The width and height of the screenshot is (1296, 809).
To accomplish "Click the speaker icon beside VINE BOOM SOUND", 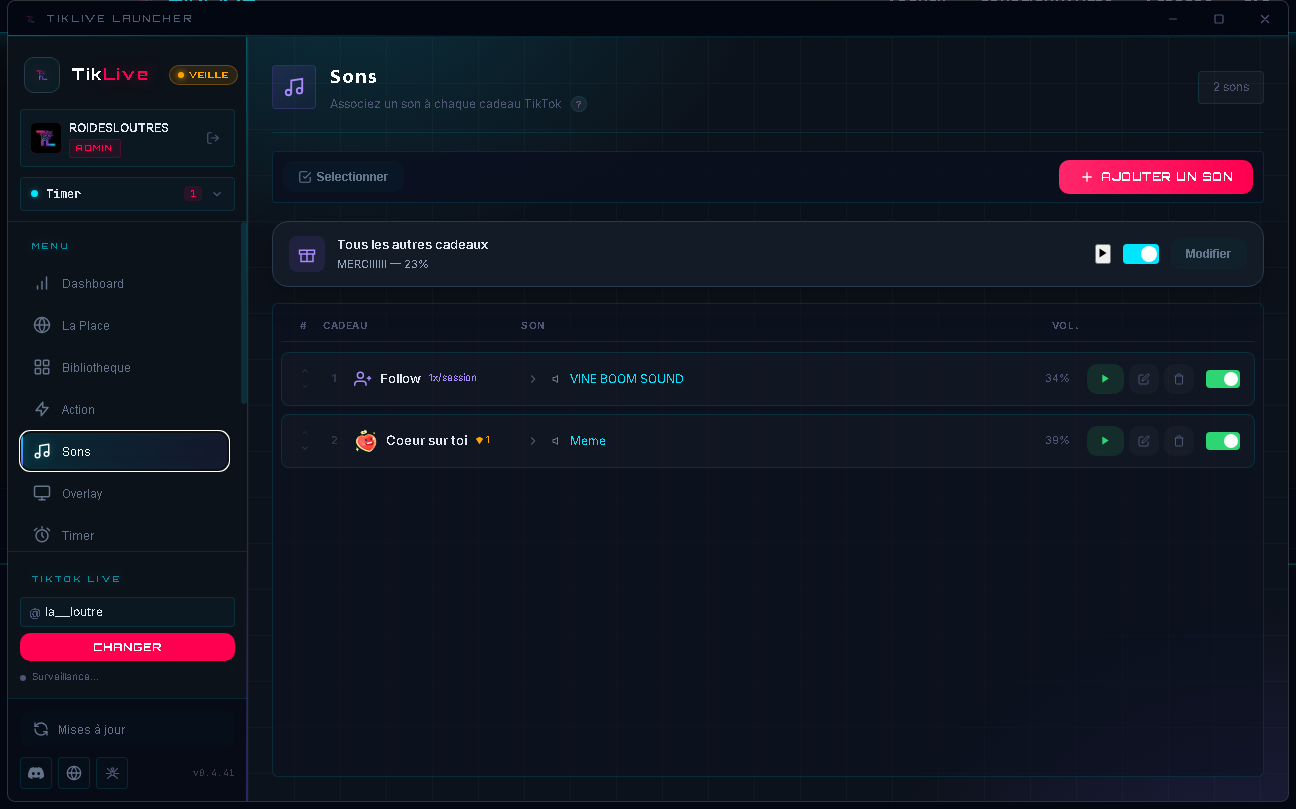I will point(556,379).
